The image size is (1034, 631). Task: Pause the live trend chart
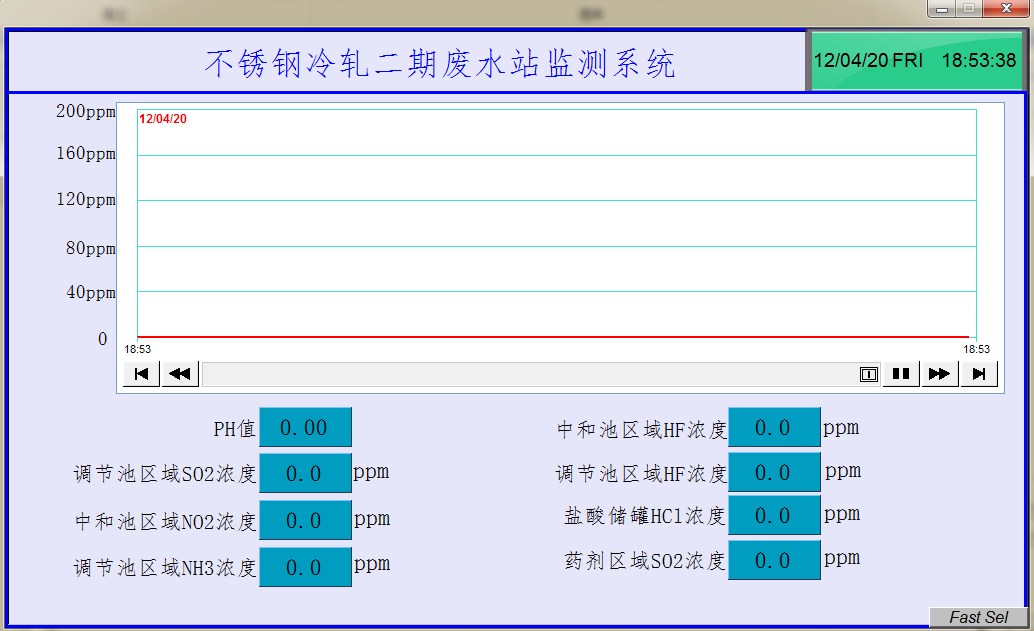(x=901, y=374)
